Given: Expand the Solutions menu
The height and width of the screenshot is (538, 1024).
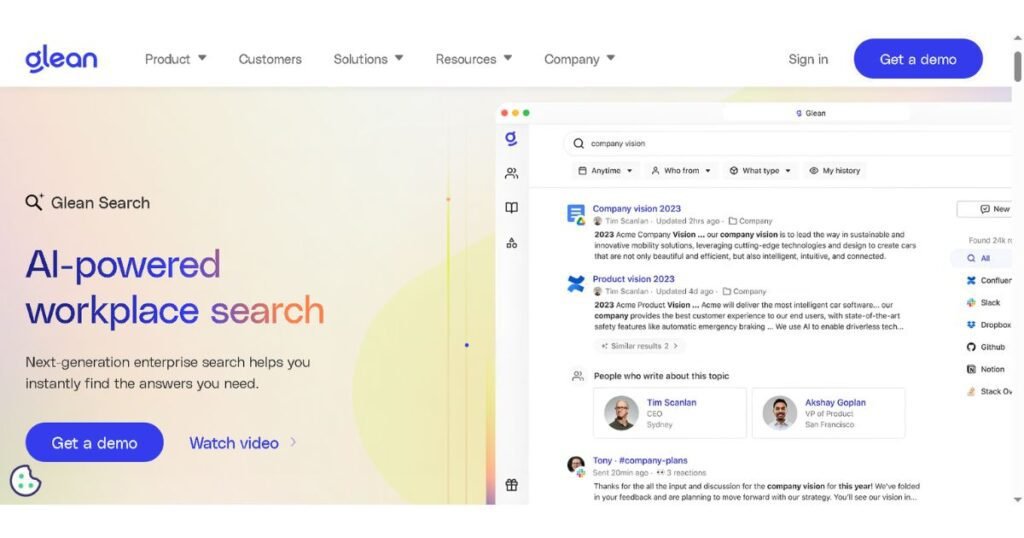Looking at the screenshot, I should (x=368, y=59).
